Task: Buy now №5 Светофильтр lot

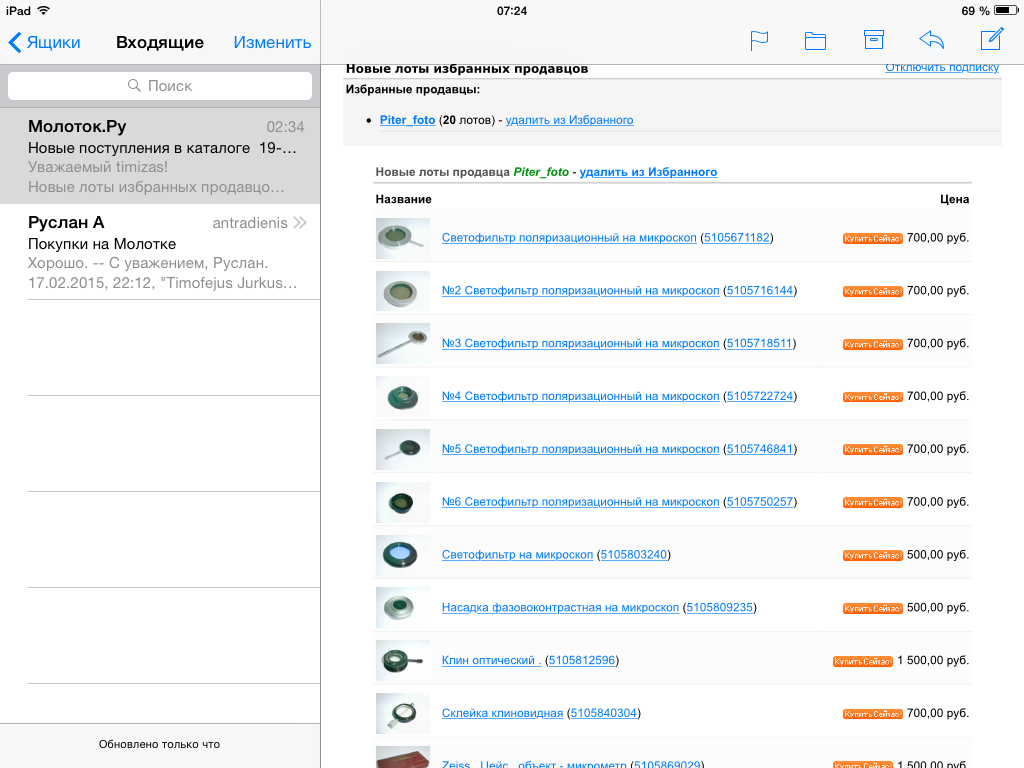Action: (872, 450)
